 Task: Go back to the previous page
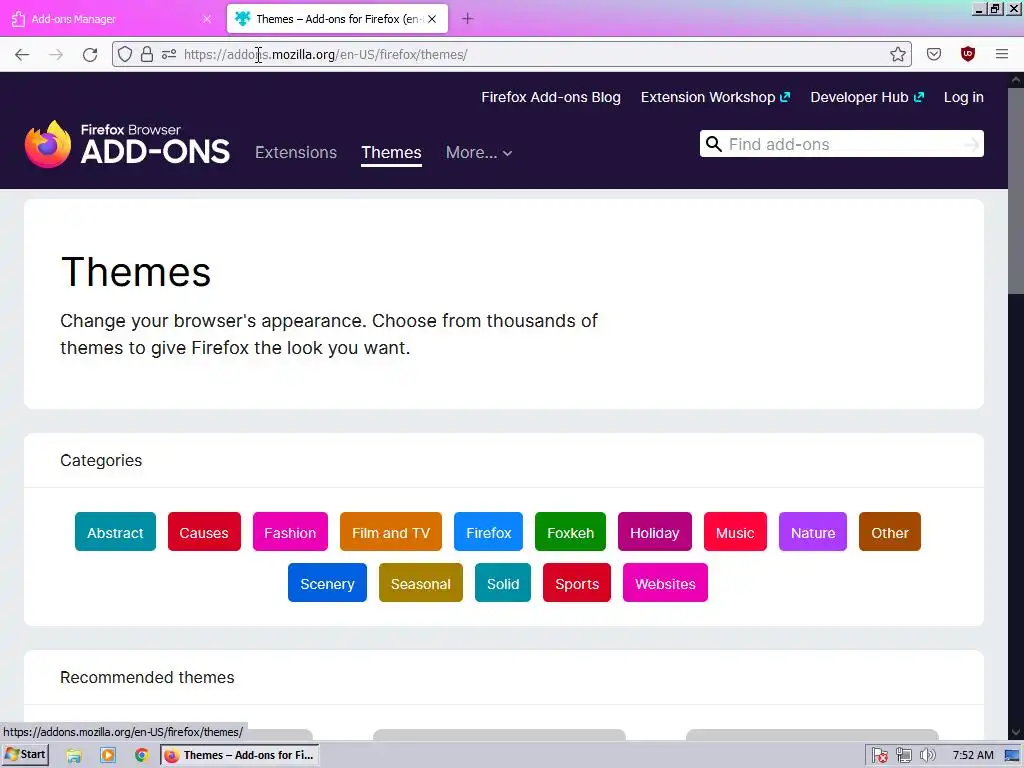(22, 55)
